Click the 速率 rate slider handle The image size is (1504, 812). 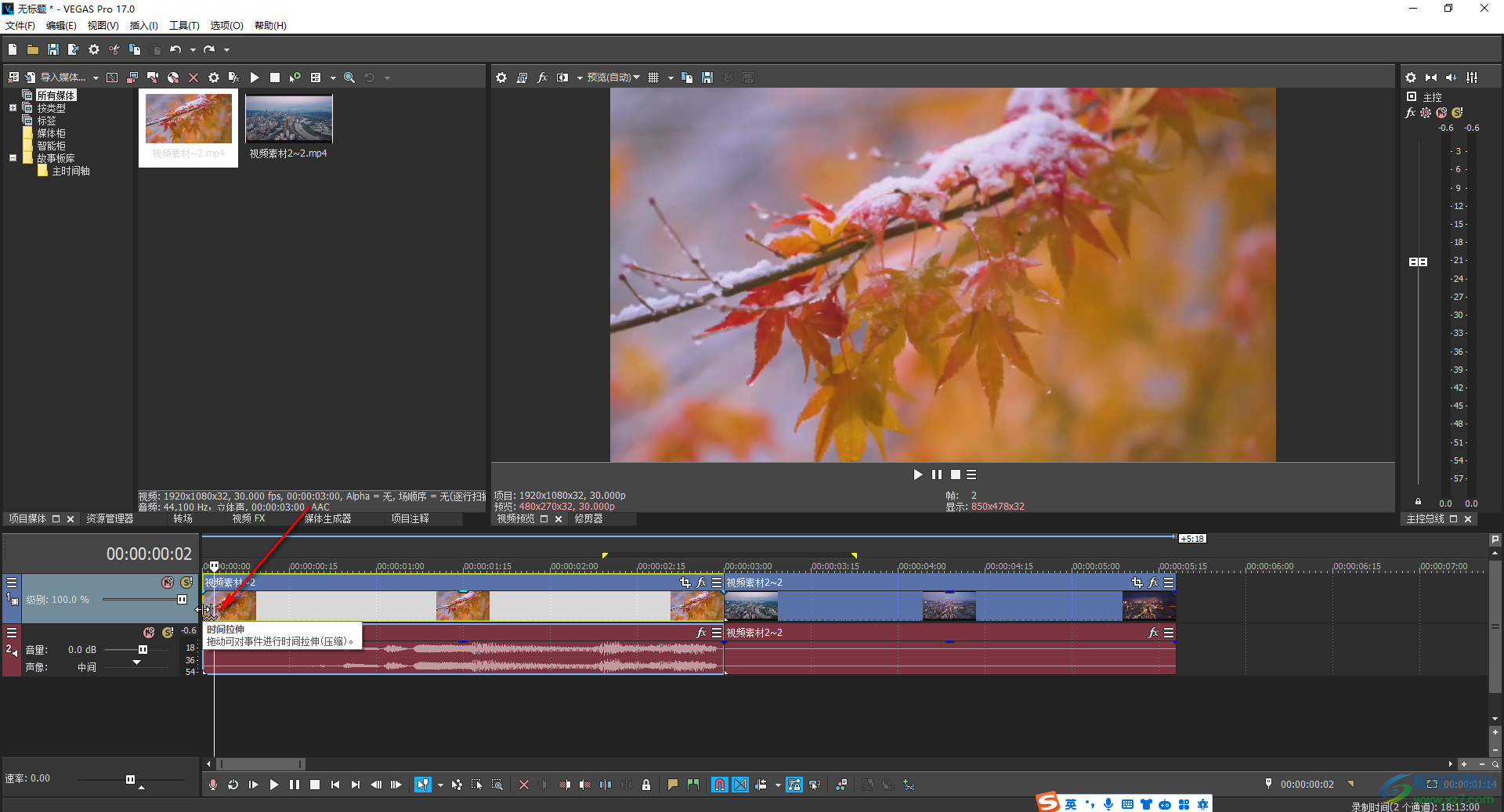click(x=130, y=780)
